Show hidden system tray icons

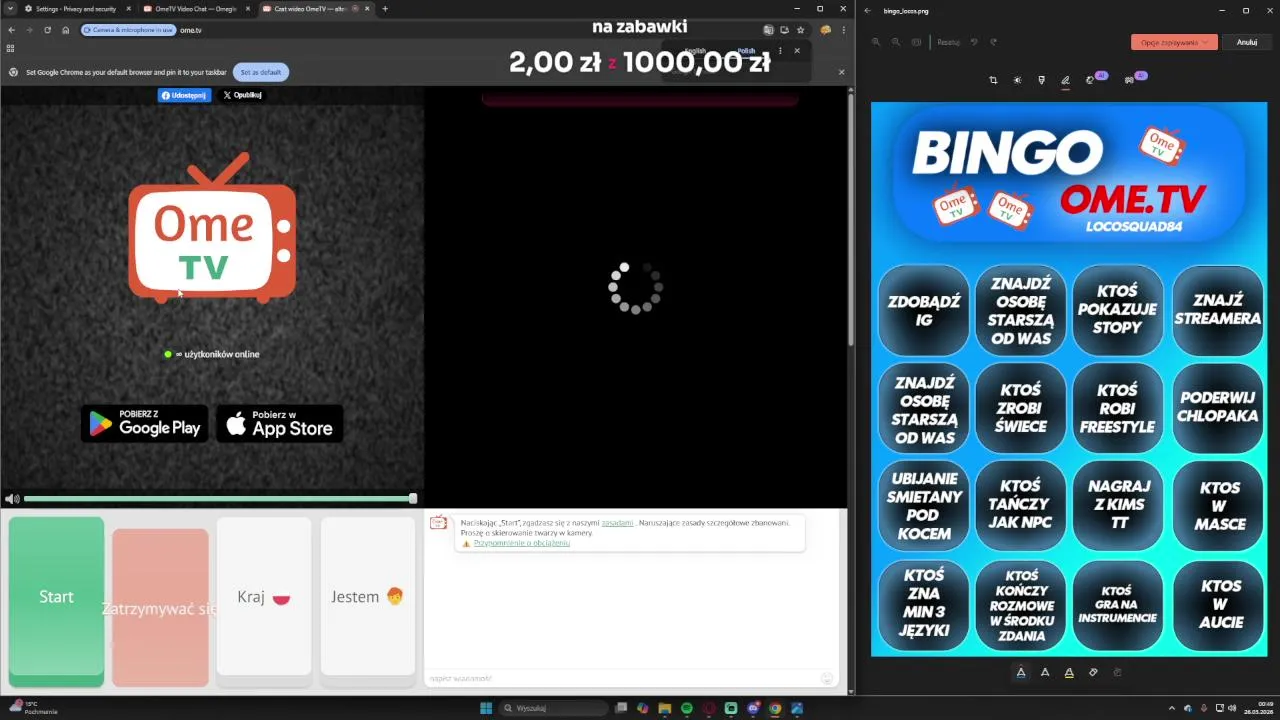click(x=1172, y=708)
